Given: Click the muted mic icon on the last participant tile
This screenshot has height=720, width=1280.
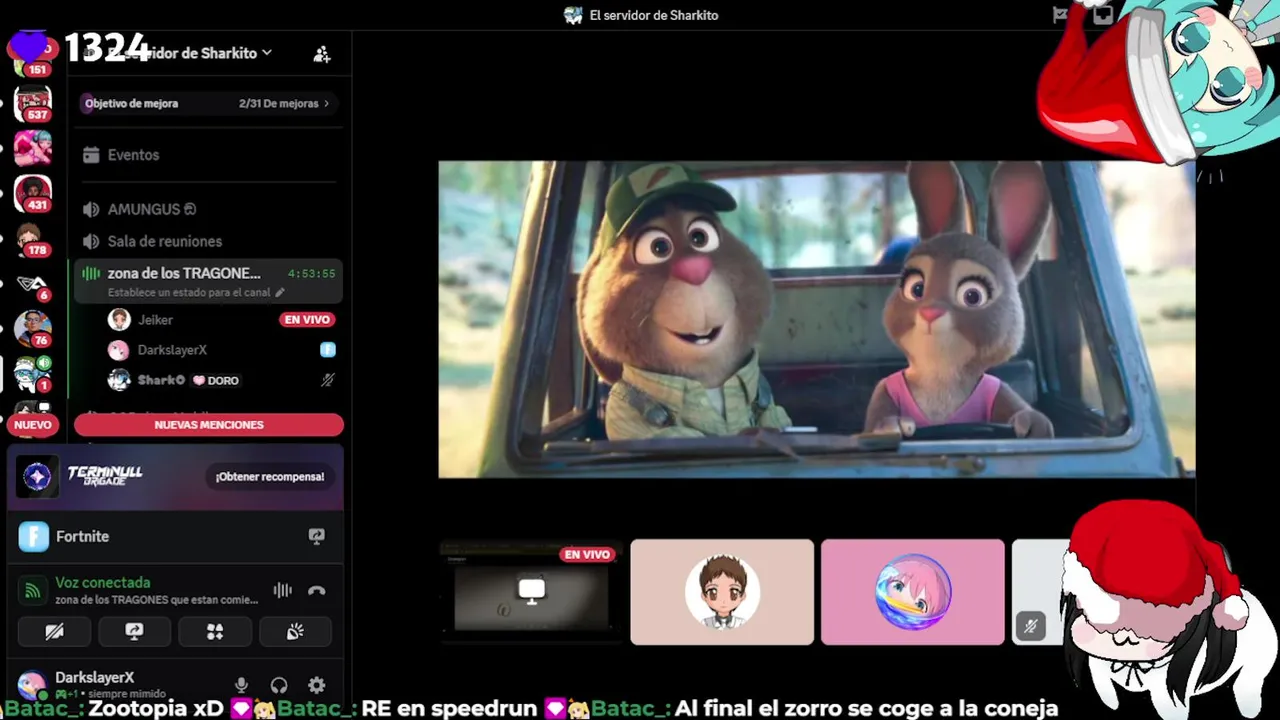Looking at the screenshot, I should 1030,627.
